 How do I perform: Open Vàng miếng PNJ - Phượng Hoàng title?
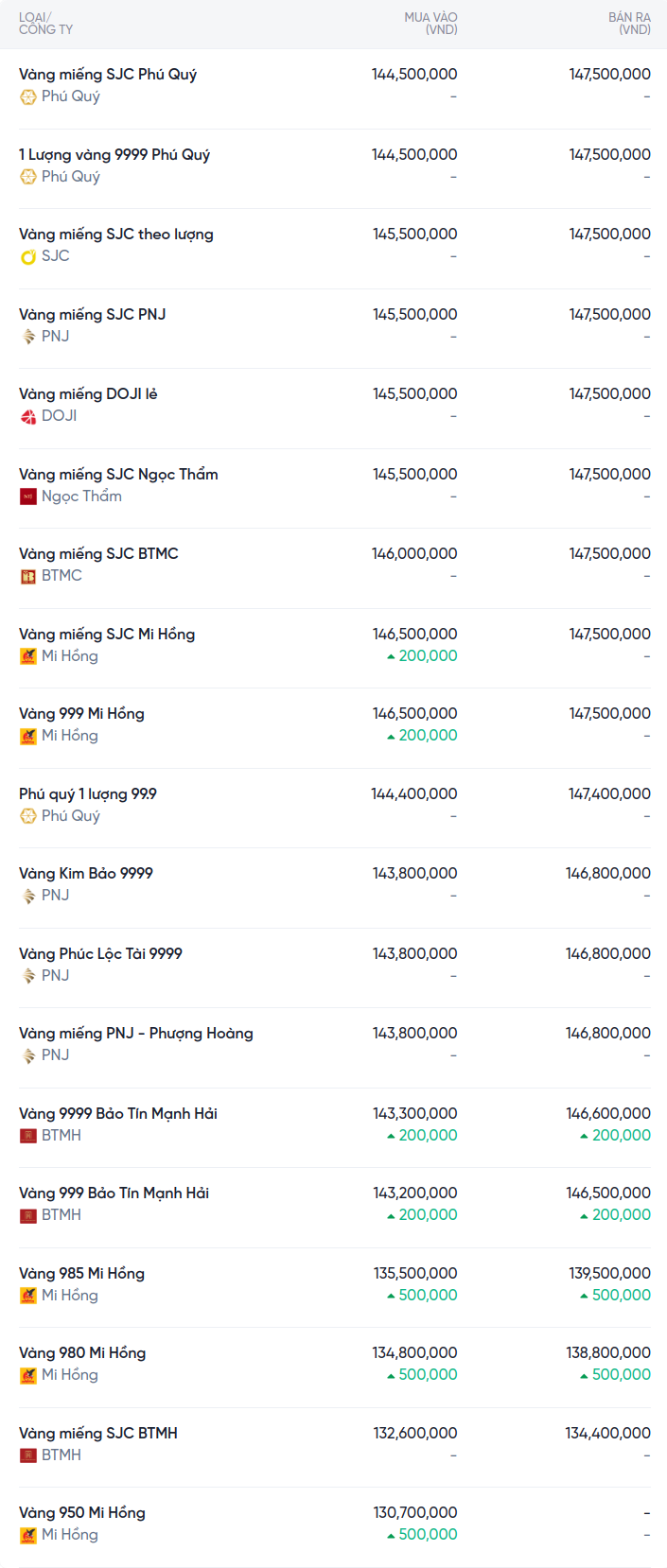[x=136, y=1034]
